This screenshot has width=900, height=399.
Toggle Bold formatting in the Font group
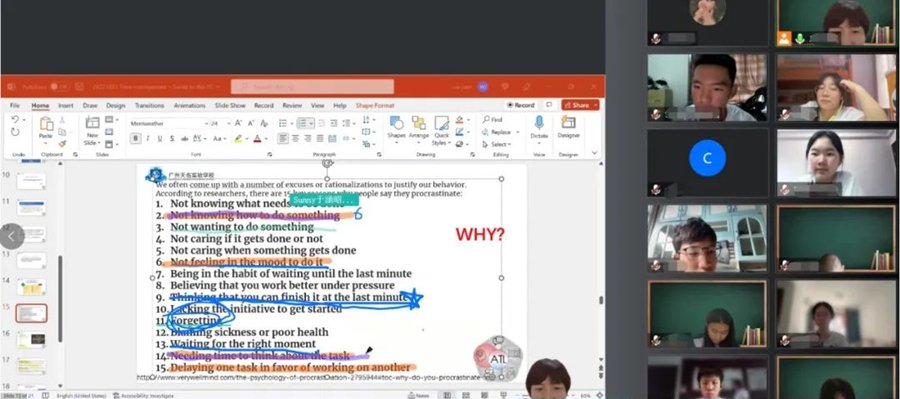click(135, 138)
